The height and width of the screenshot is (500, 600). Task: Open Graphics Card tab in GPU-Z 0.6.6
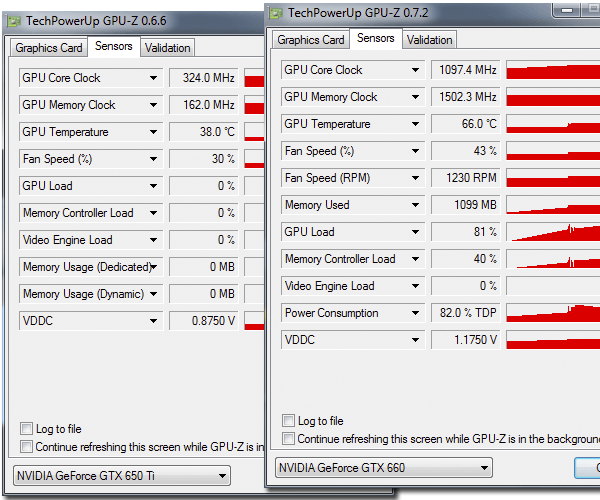[x=49, y=48]
